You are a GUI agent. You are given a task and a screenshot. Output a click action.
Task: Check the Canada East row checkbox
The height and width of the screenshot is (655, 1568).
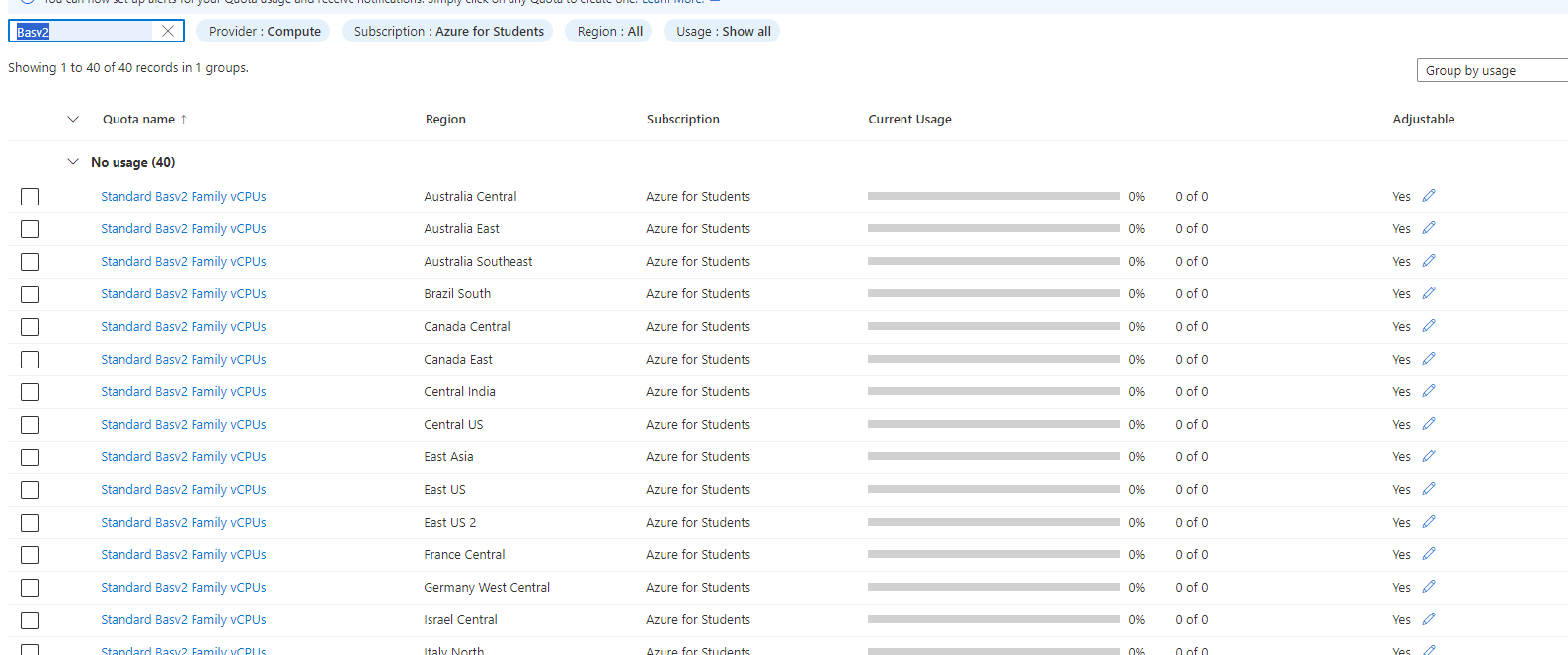(x=30, y=360)
